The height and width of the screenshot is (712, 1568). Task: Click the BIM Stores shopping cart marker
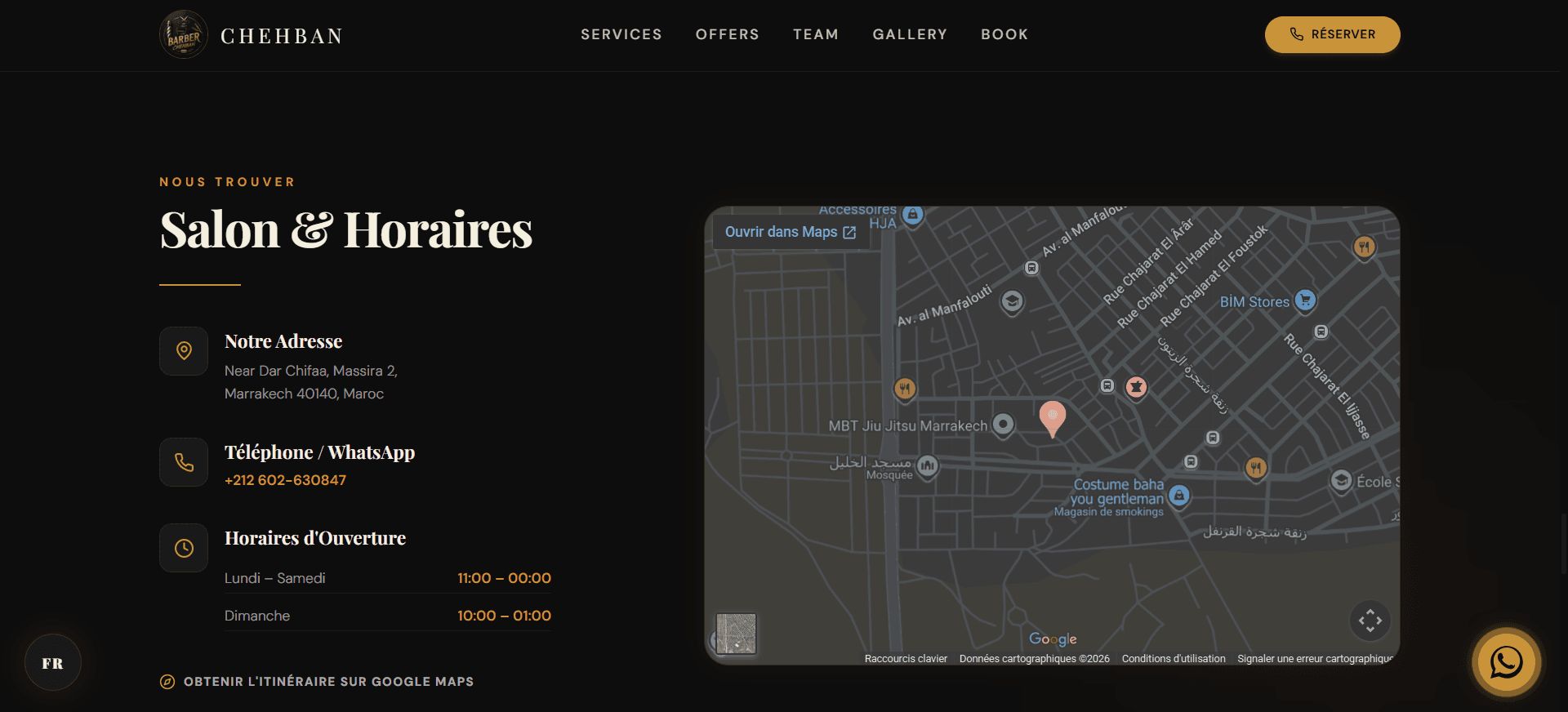click(1305, 300)
